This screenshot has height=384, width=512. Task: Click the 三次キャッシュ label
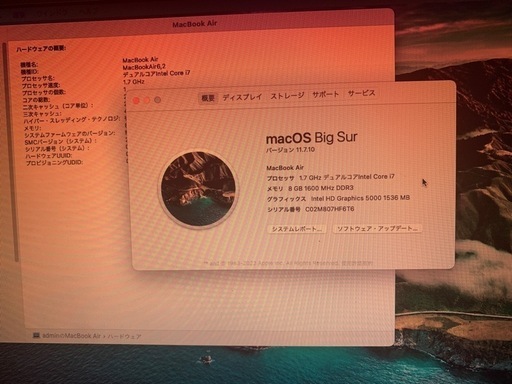(x=42, y=114)
